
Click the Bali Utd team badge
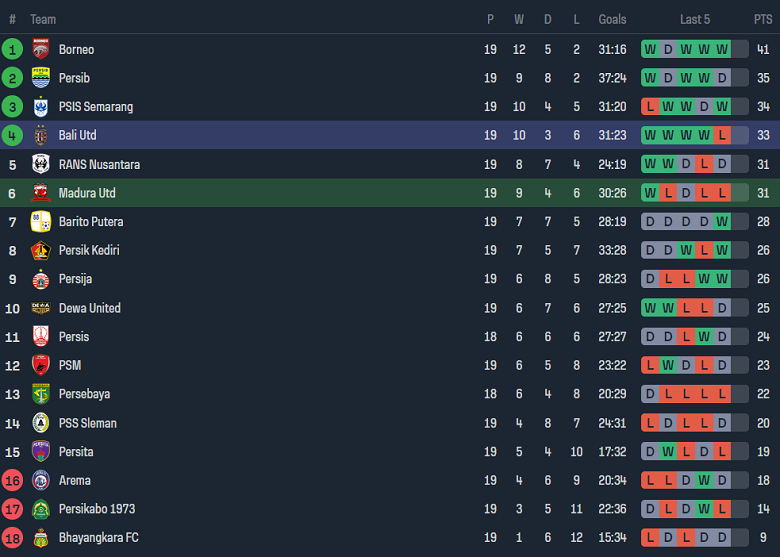[x=41, y=135]
